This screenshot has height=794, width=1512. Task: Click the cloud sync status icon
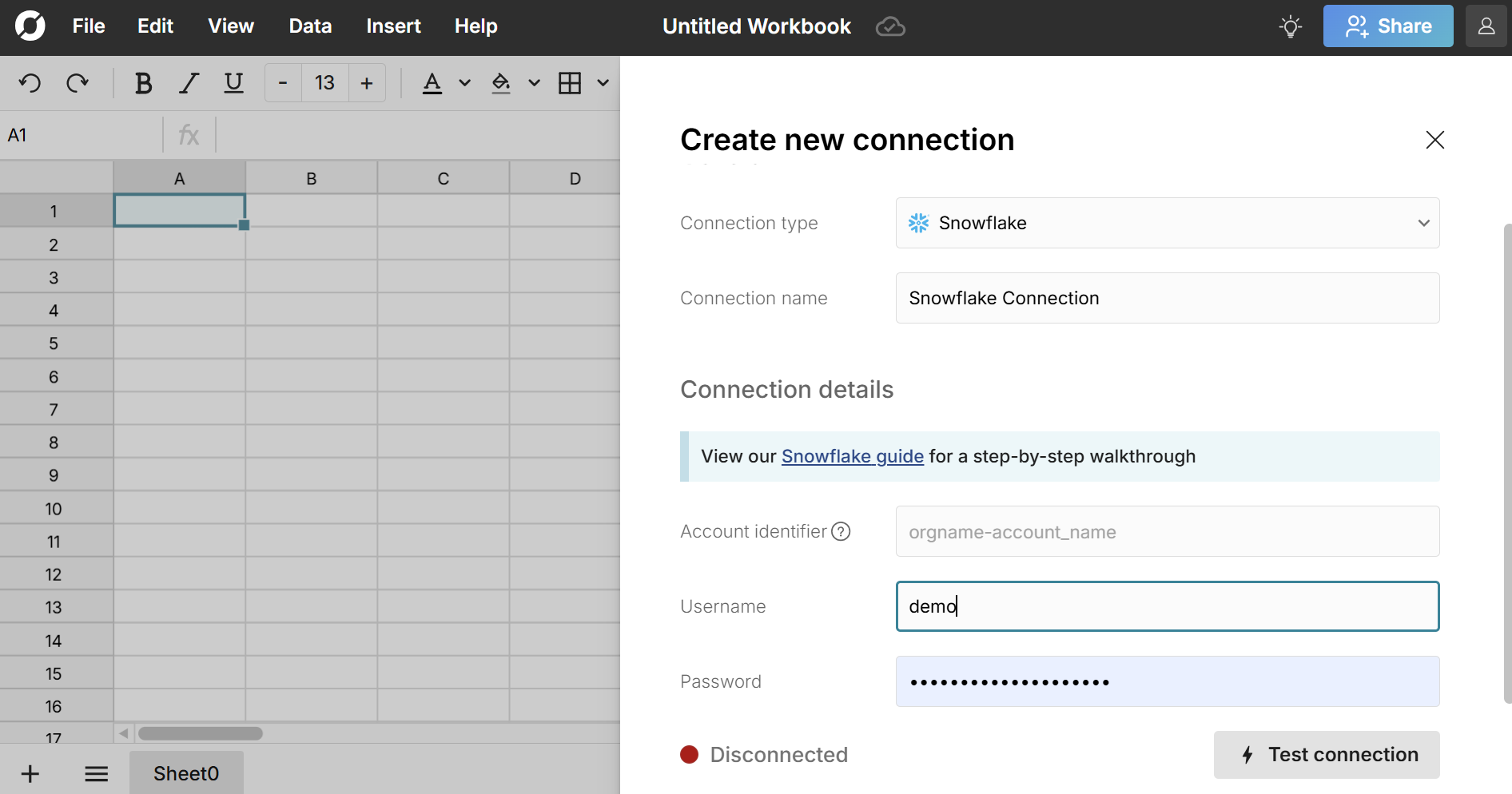[x=890, y=27]
